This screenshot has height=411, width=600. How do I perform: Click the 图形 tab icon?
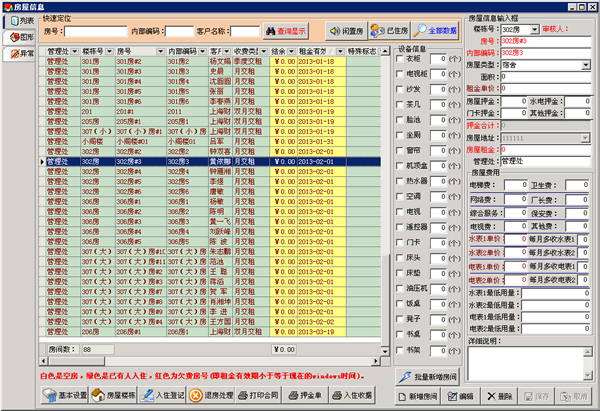tap(15, 37)
